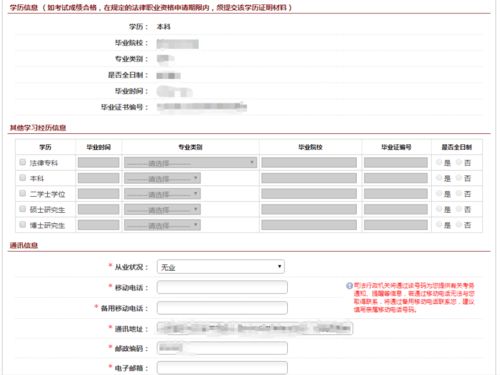Click 毕业院校 field in 法律专科 row

click(309, 163)
